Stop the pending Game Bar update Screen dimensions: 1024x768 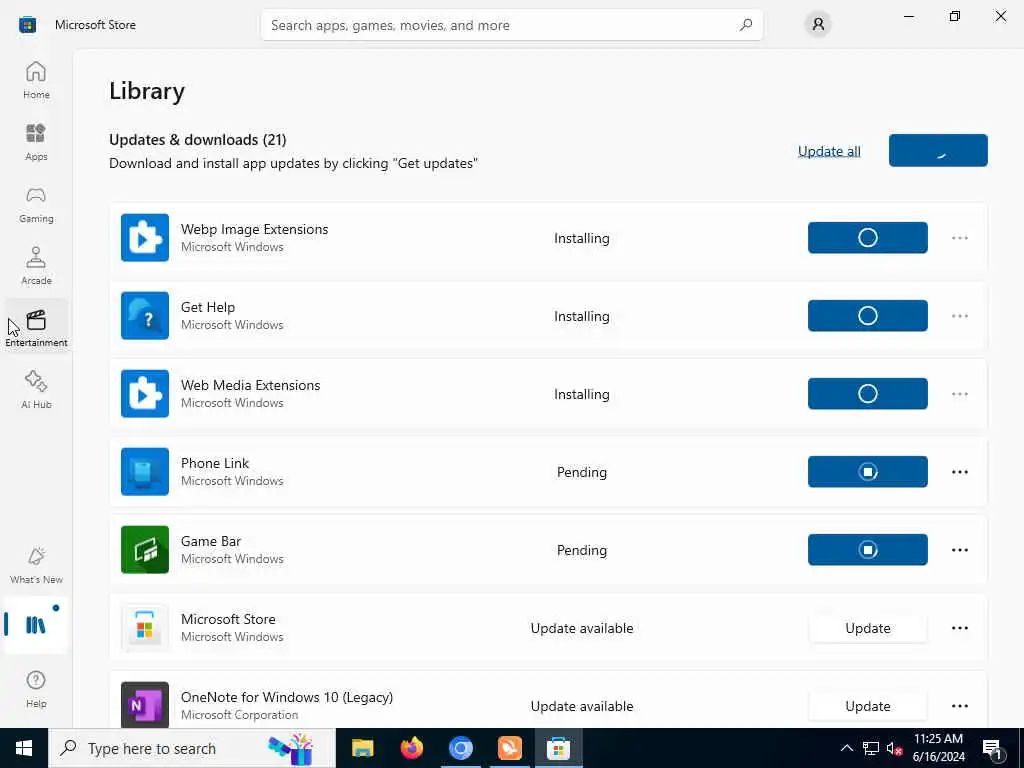[867, 550]
